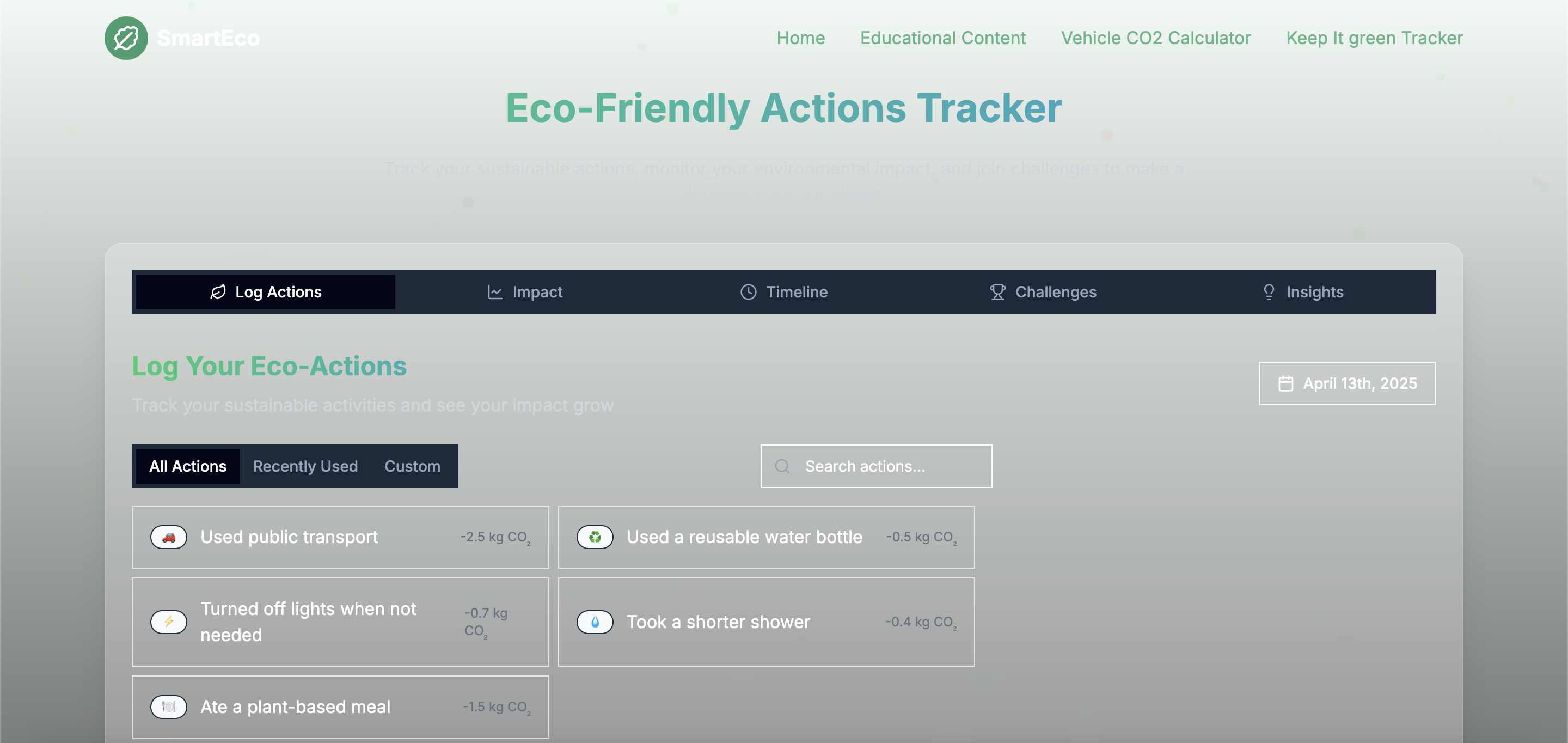This screenshot has height=743, width=1568.
Task: Click the water drop icon for shower
Action: 595,622
